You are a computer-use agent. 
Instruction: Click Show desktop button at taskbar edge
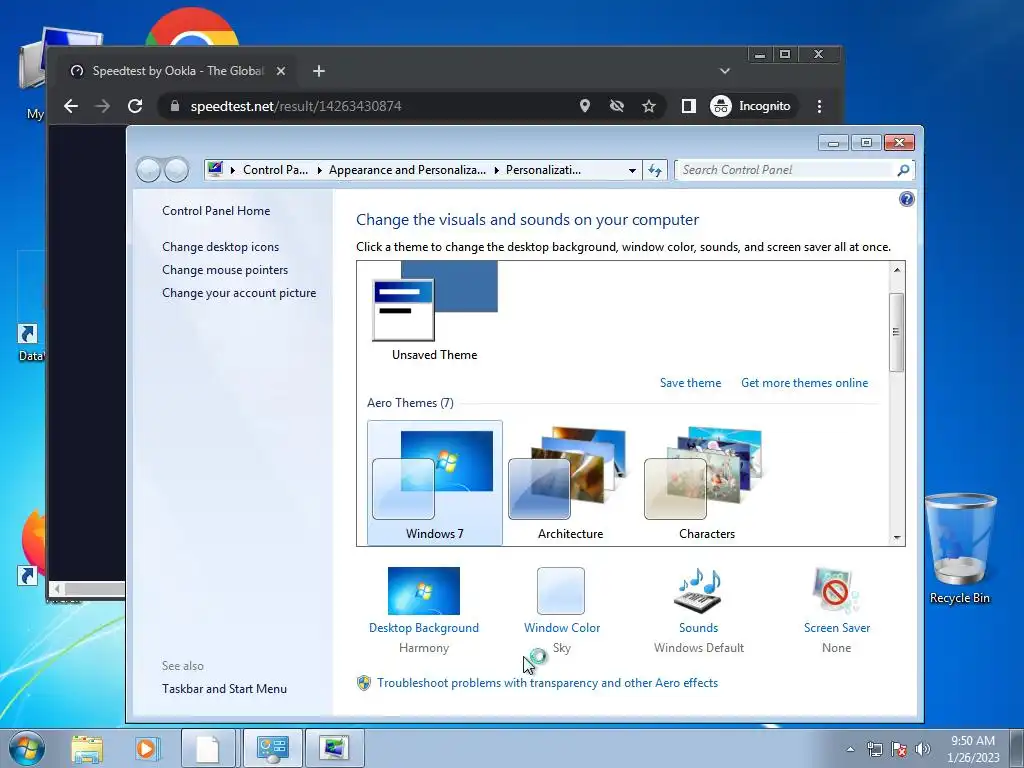[1017, 748]
